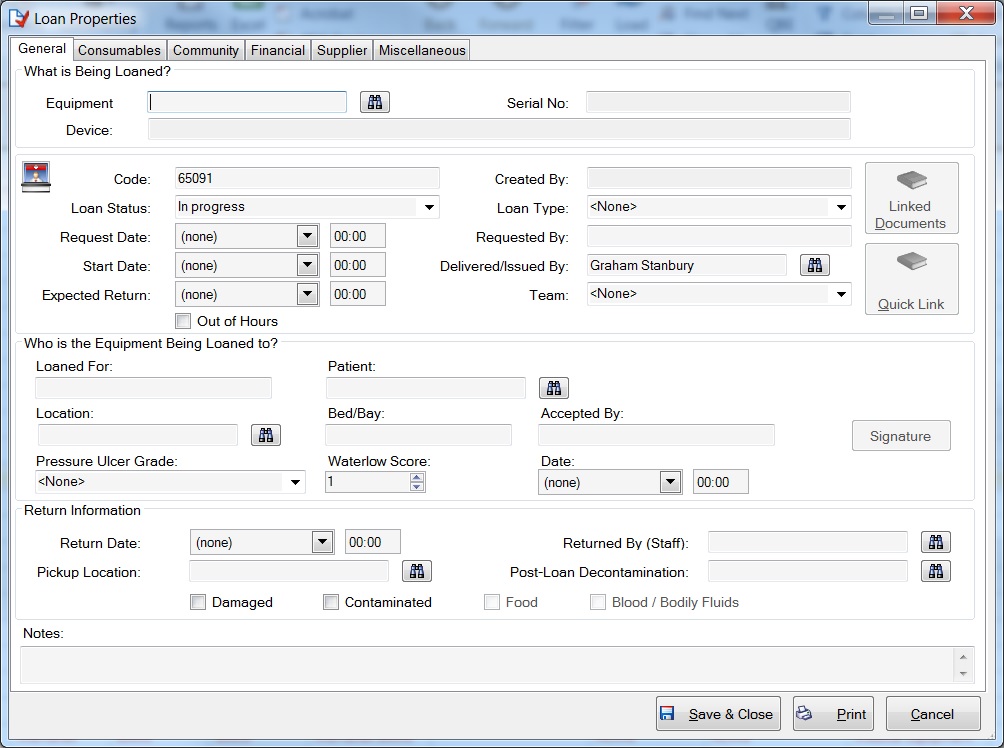The image size is (1004, 748).
Task: Click the Start Date time field
Action: click(x=358, y=265)
